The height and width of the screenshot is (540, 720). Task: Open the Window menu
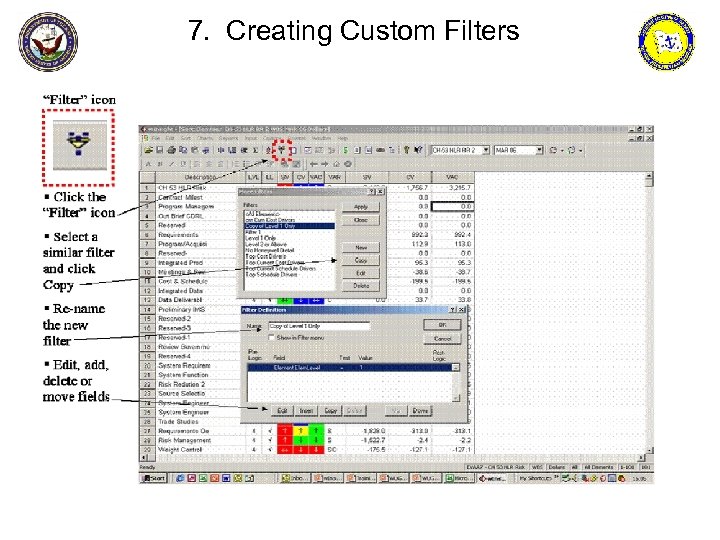click(321, 138)
